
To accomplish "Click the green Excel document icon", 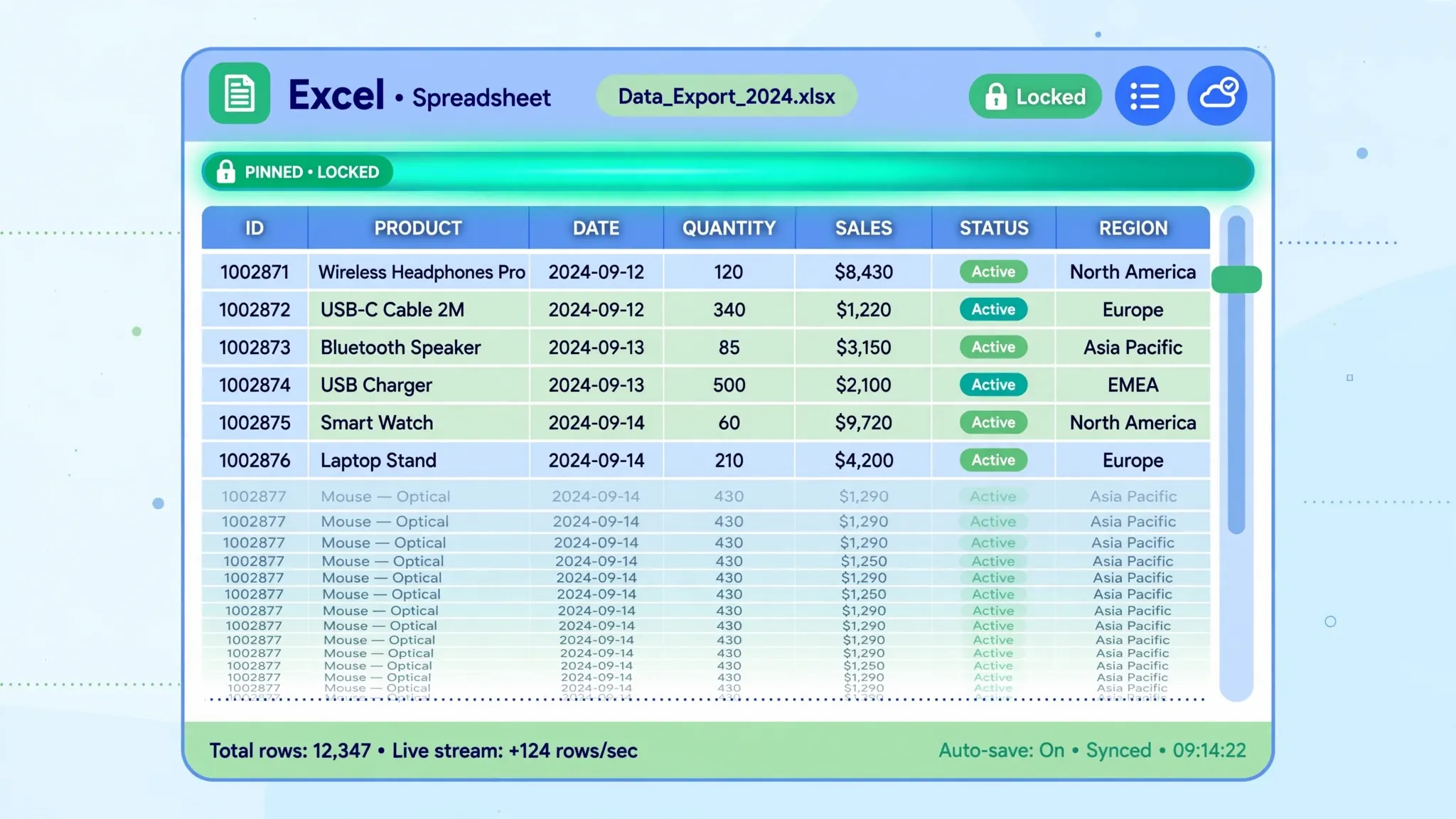I will [x=240, y=93].
